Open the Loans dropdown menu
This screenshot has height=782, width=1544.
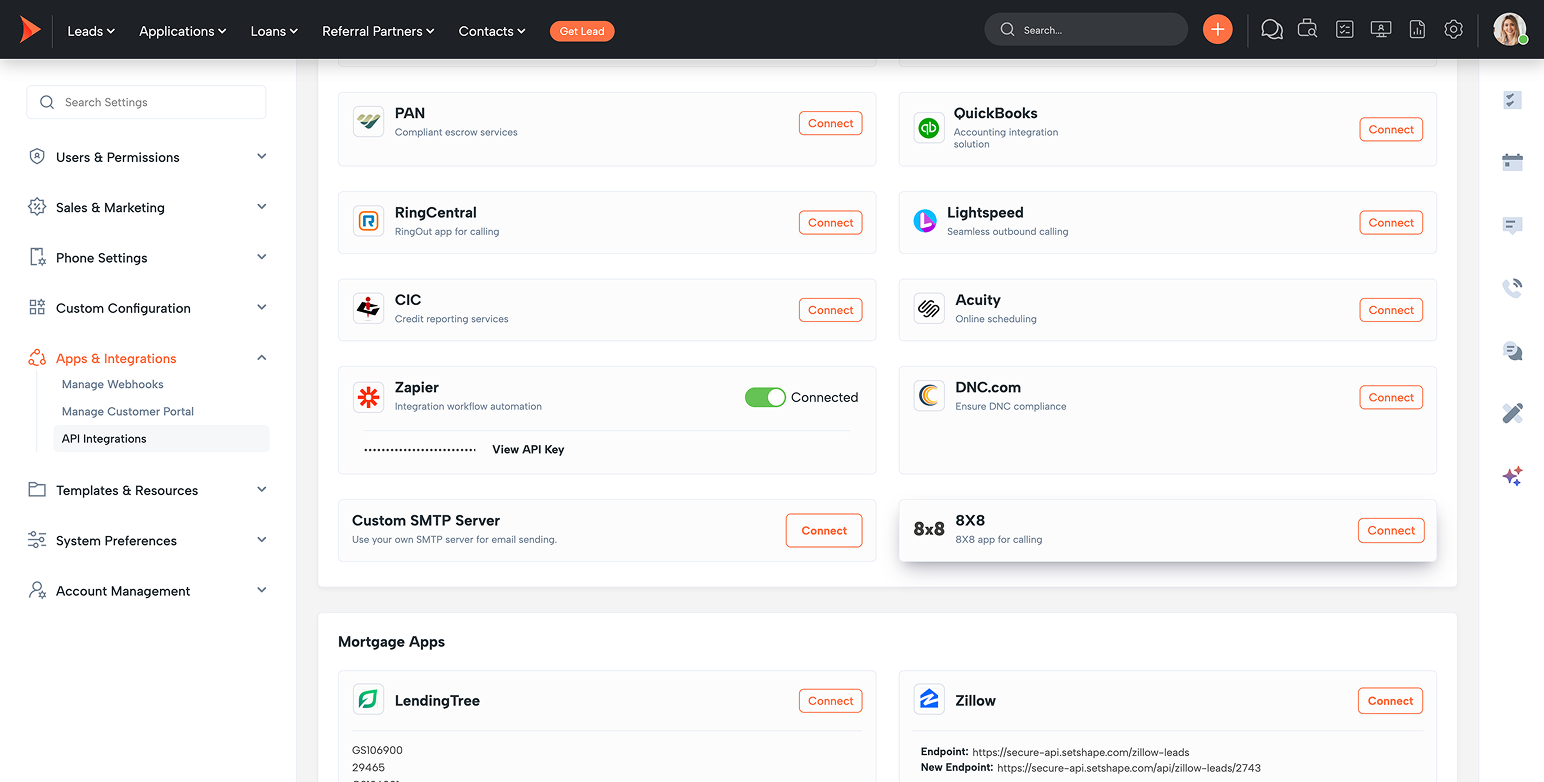(274, 31)
